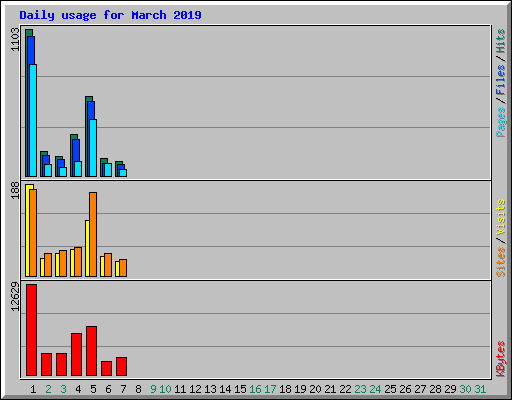The height and width of the screenshot is (400, 512).
Task: Click the Sites legend label
Action: [500, 262]
